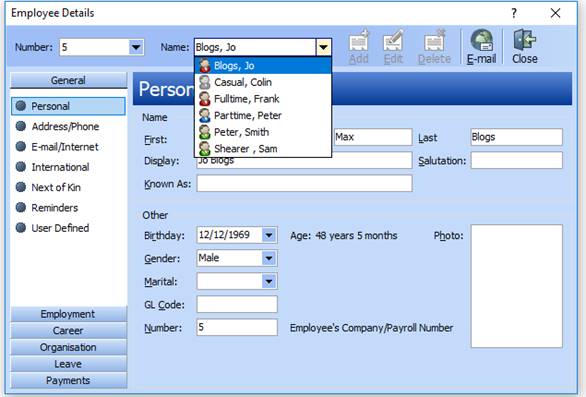The height and width of the screenshot is (397, 586).
Task: Show the Next of Kin page
Action: coord(56,187)
